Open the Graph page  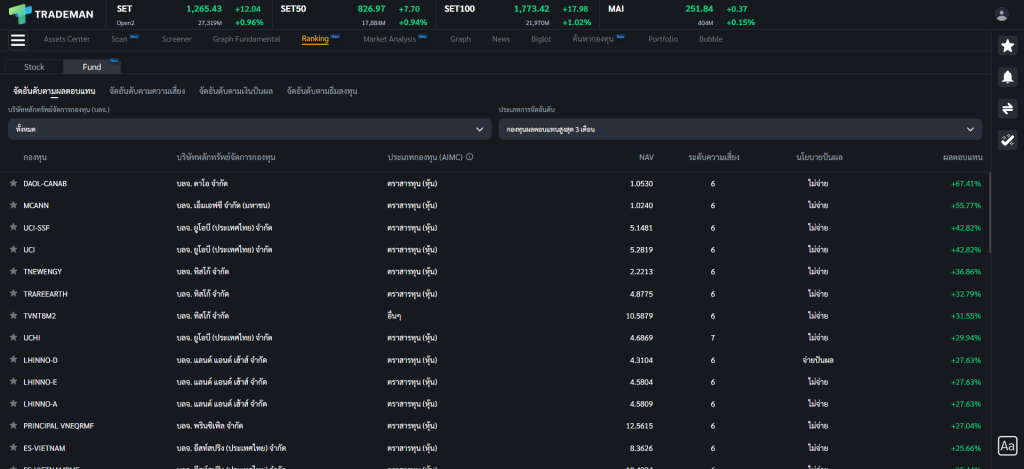pyautogui.click(x=460, y=39)
